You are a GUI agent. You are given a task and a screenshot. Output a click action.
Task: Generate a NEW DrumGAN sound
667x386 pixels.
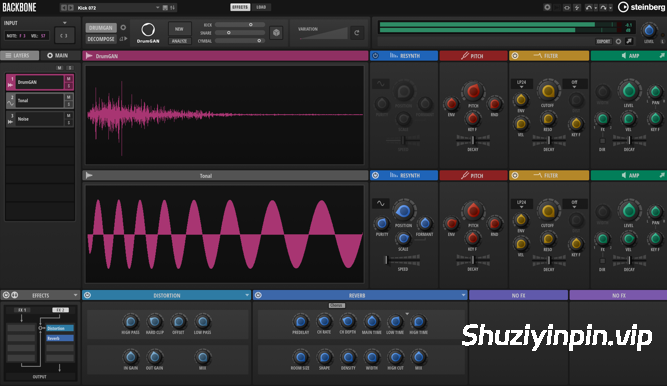coord(179,29)
